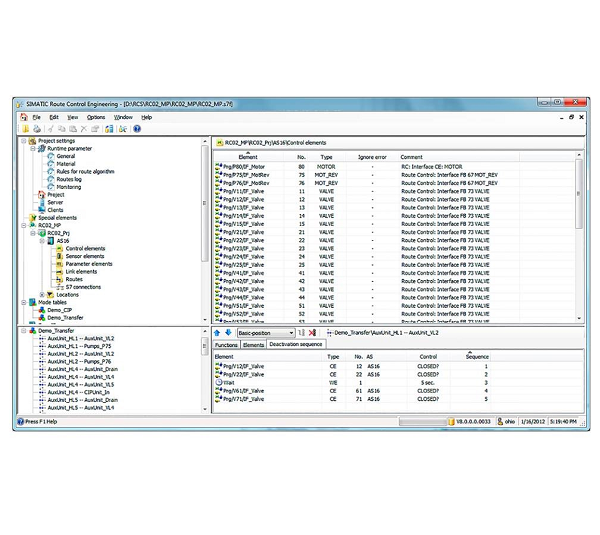
Task: Click the blue move up arrow
Action: tap(217, 333)
